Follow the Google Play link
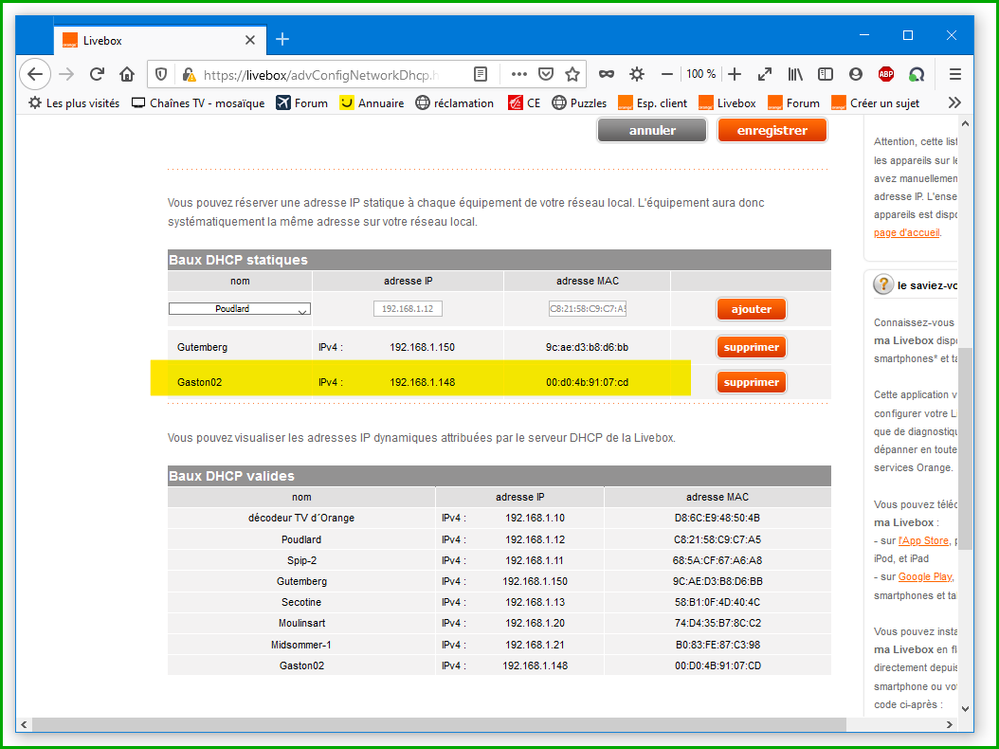This screenshot has width=999, height=749. [x=925, y=577]
